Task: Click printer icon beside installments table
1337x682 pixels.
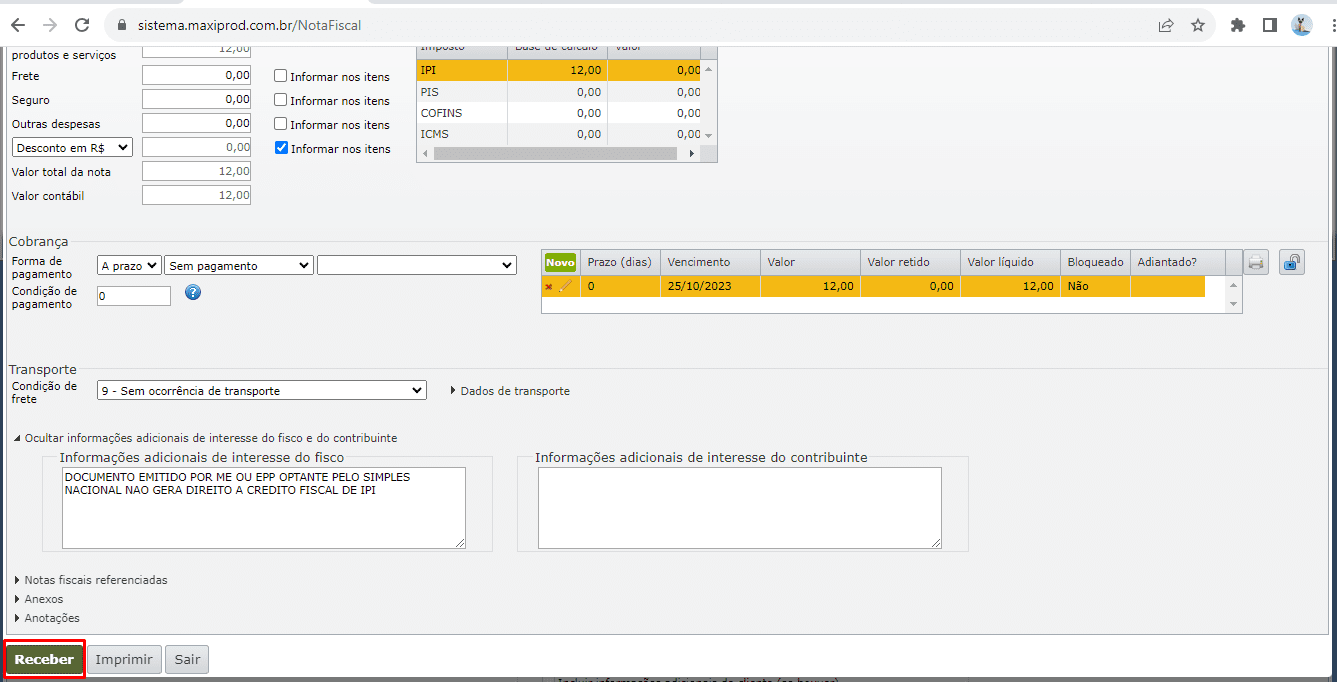Action: pos(1257,263)
